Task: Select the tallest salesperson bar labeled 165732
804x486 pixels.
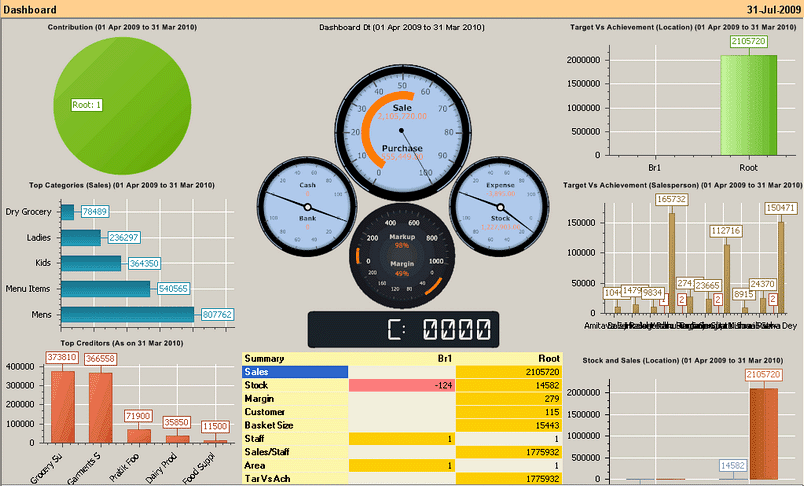Action: point(671,262)
